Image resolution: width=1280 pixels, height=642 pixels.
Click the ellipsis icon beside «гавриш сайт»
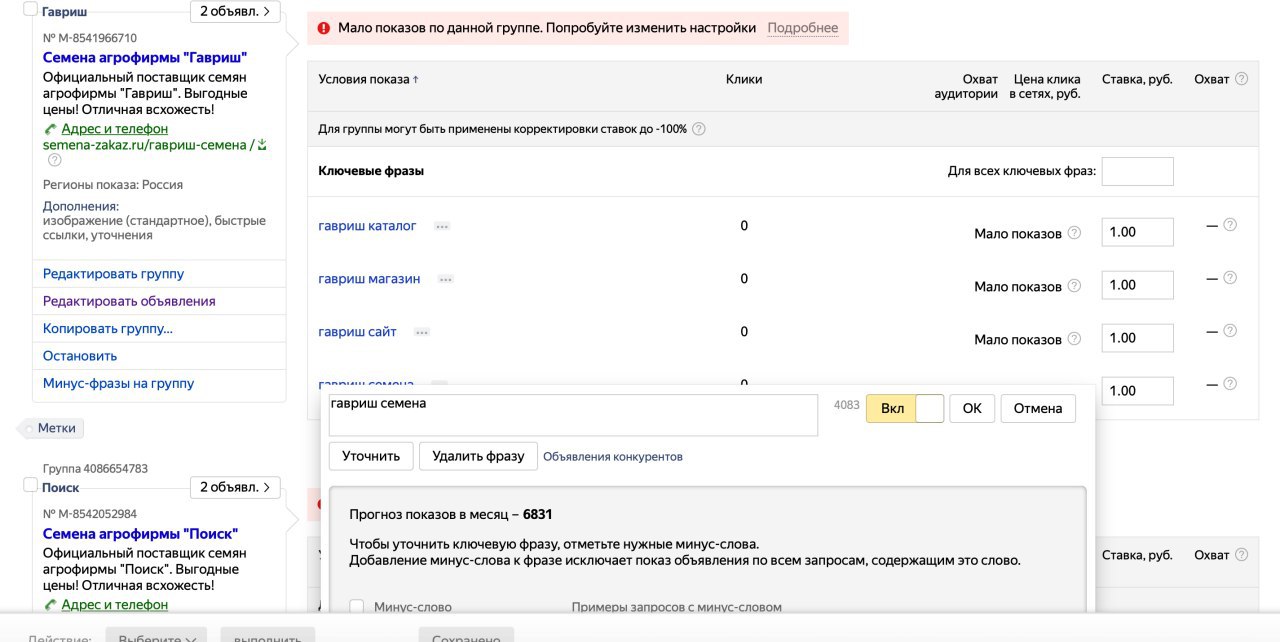pyautogui.click(x=422, y=332)
